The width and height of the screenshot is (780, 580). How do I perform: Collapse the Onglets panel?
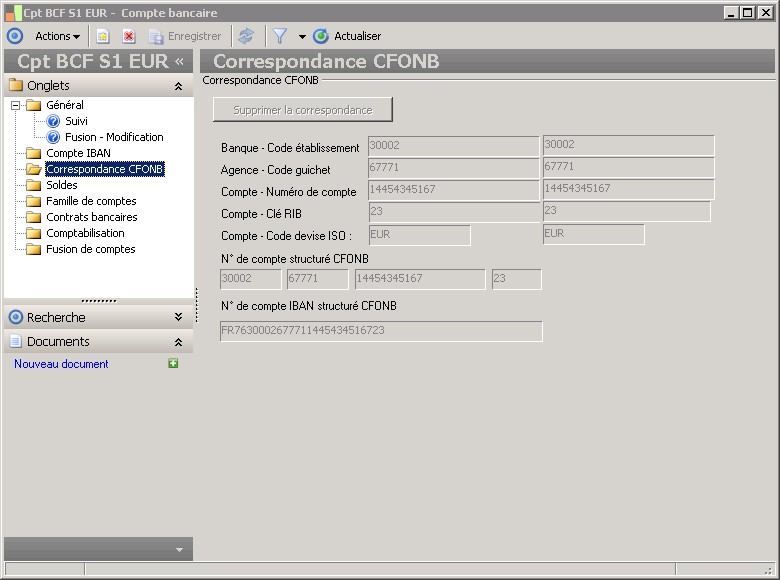coord(178,86)
